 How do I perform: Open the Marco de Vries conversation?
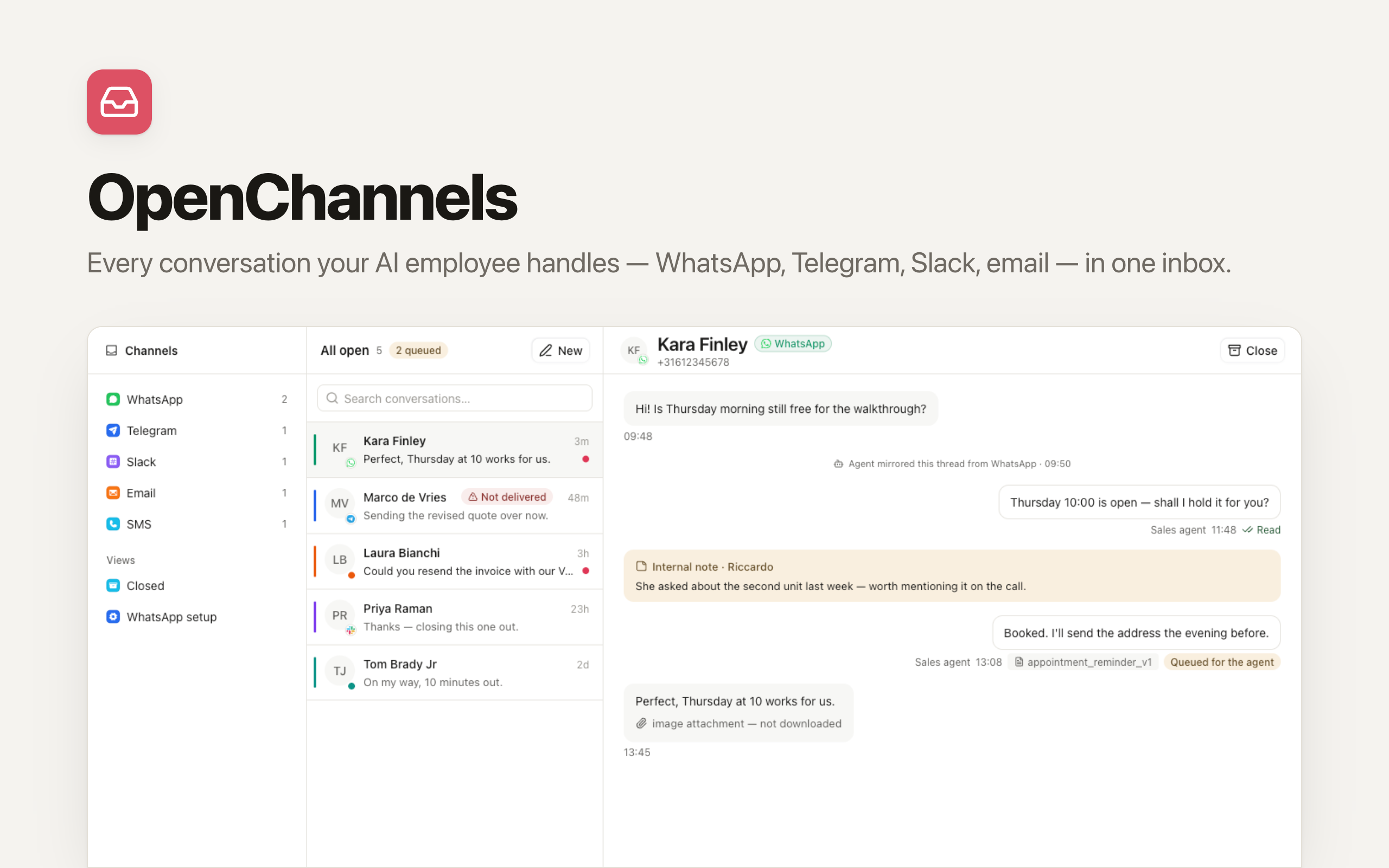(x=455, y=505)
